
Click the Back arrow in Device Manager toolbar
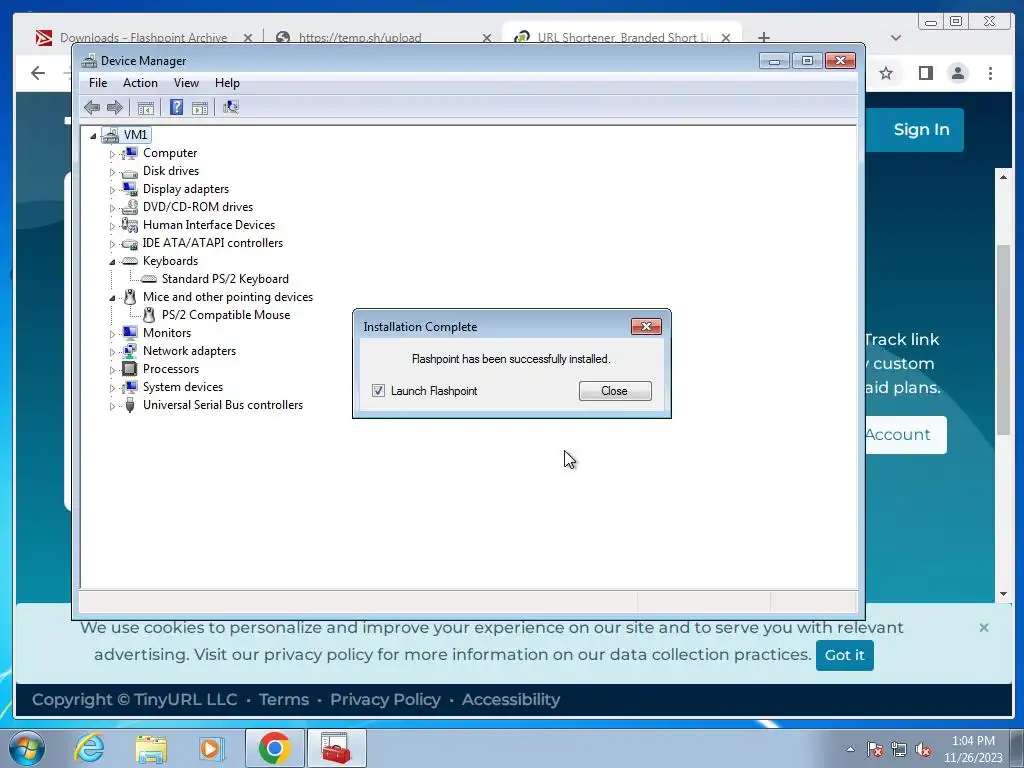coord(92,107)
